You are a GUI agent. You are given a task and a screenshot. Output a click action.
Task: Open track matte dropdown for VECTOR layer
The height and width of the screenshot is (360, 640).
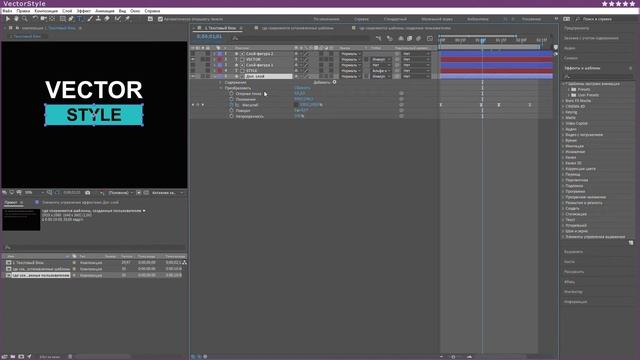click(x=381, y=60)
